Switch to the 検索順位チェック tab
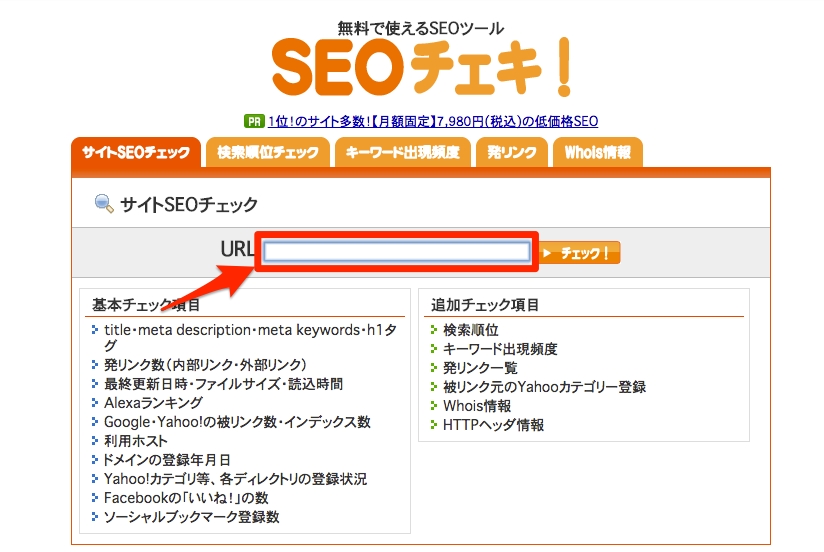The image size is (824, 552). (268, 152)
